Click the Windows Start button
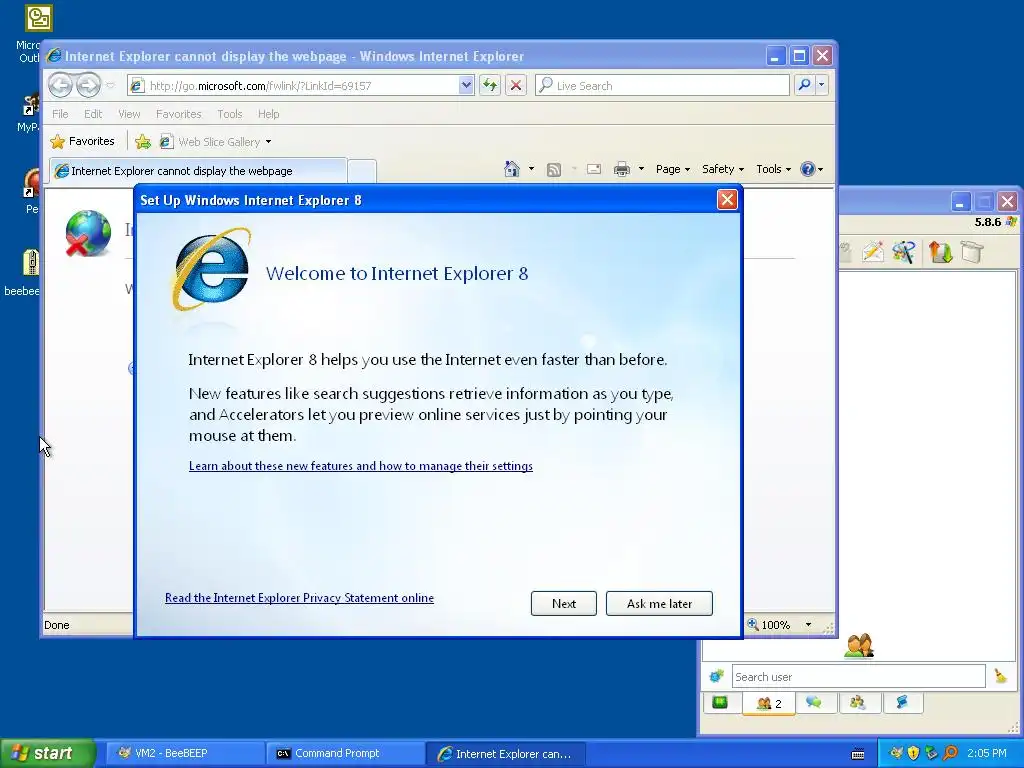Viewport: 1024px width, 768px height. (47, 754)
